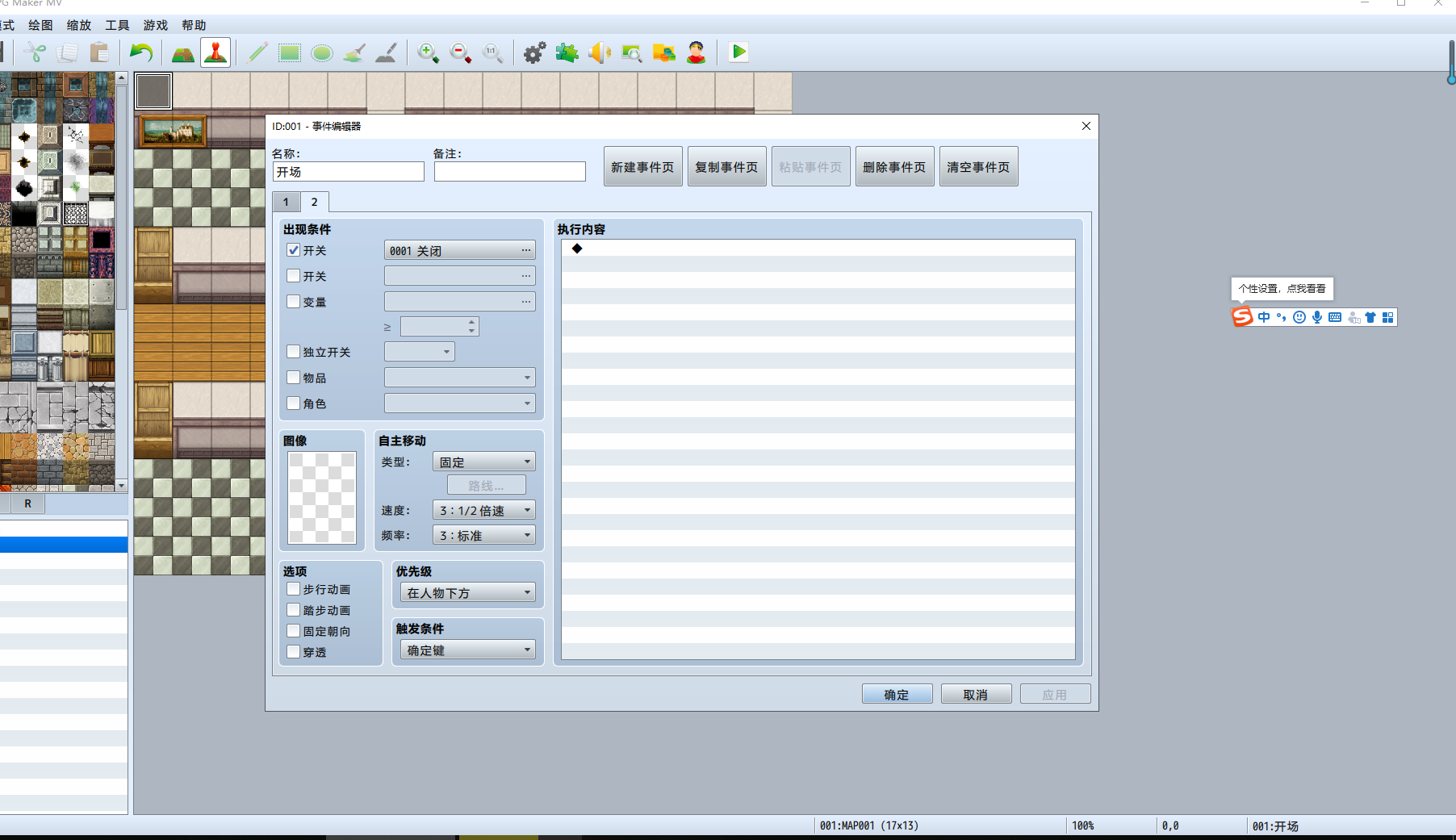Click 新建事件页 new event page button
The height and width of the screenshot is (840, 1456).
(x=643, y=167)
